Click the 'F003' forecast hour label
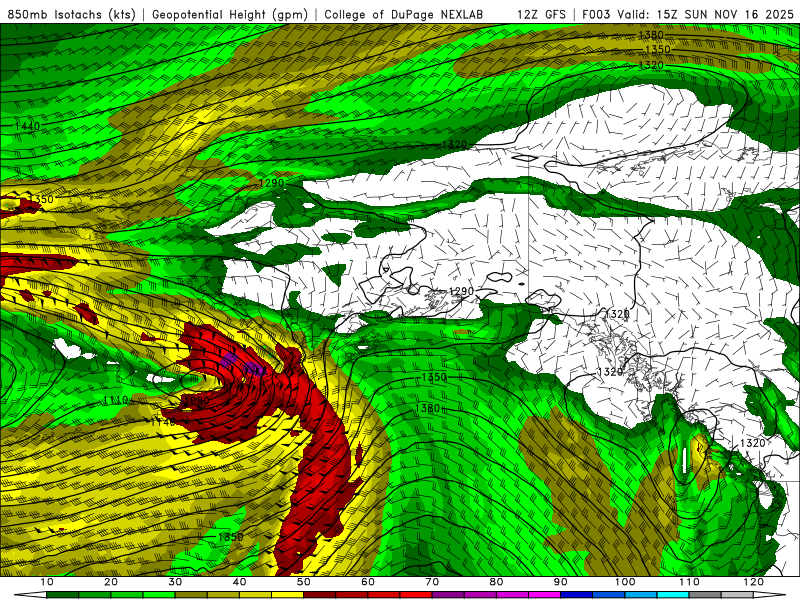The image size is (800, 600). (x=596, y=15)
